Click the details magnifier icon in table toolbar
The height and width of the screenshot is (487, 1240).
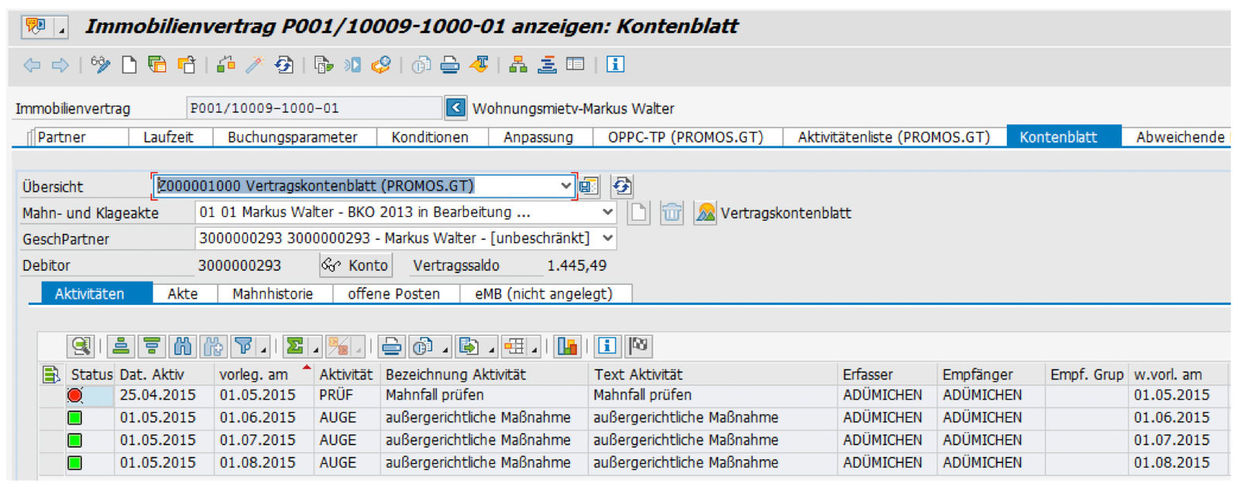click(x=81, y=346)
